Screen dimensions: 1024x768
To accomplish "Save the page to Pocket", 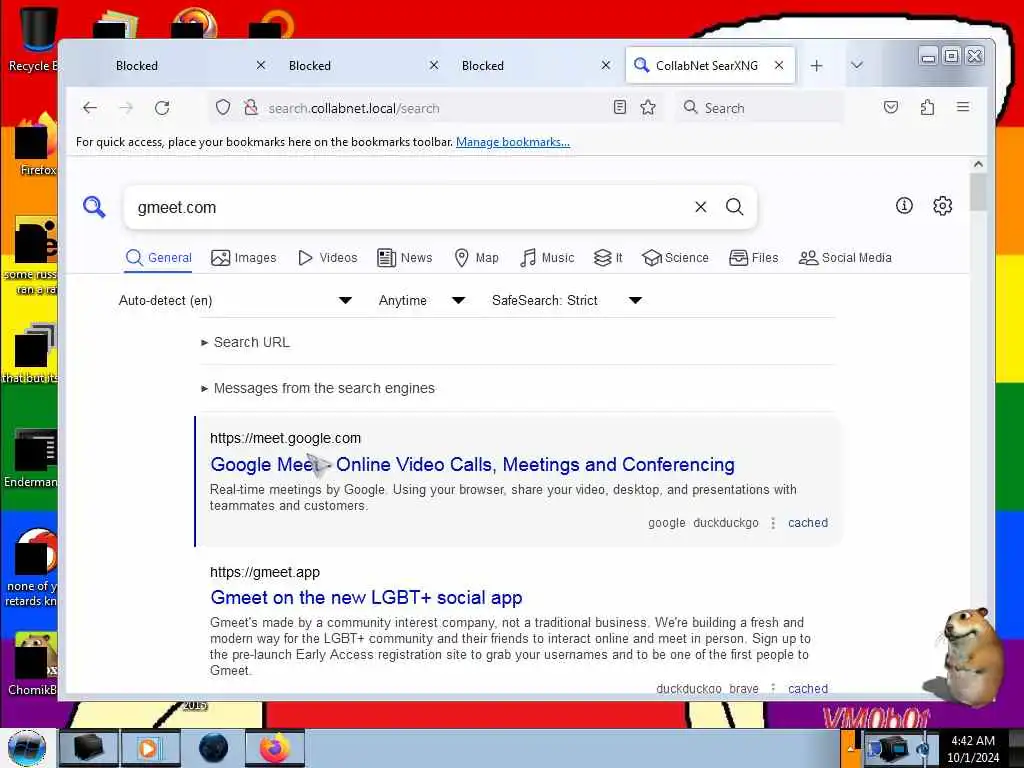I will click(x=891, y=107).
